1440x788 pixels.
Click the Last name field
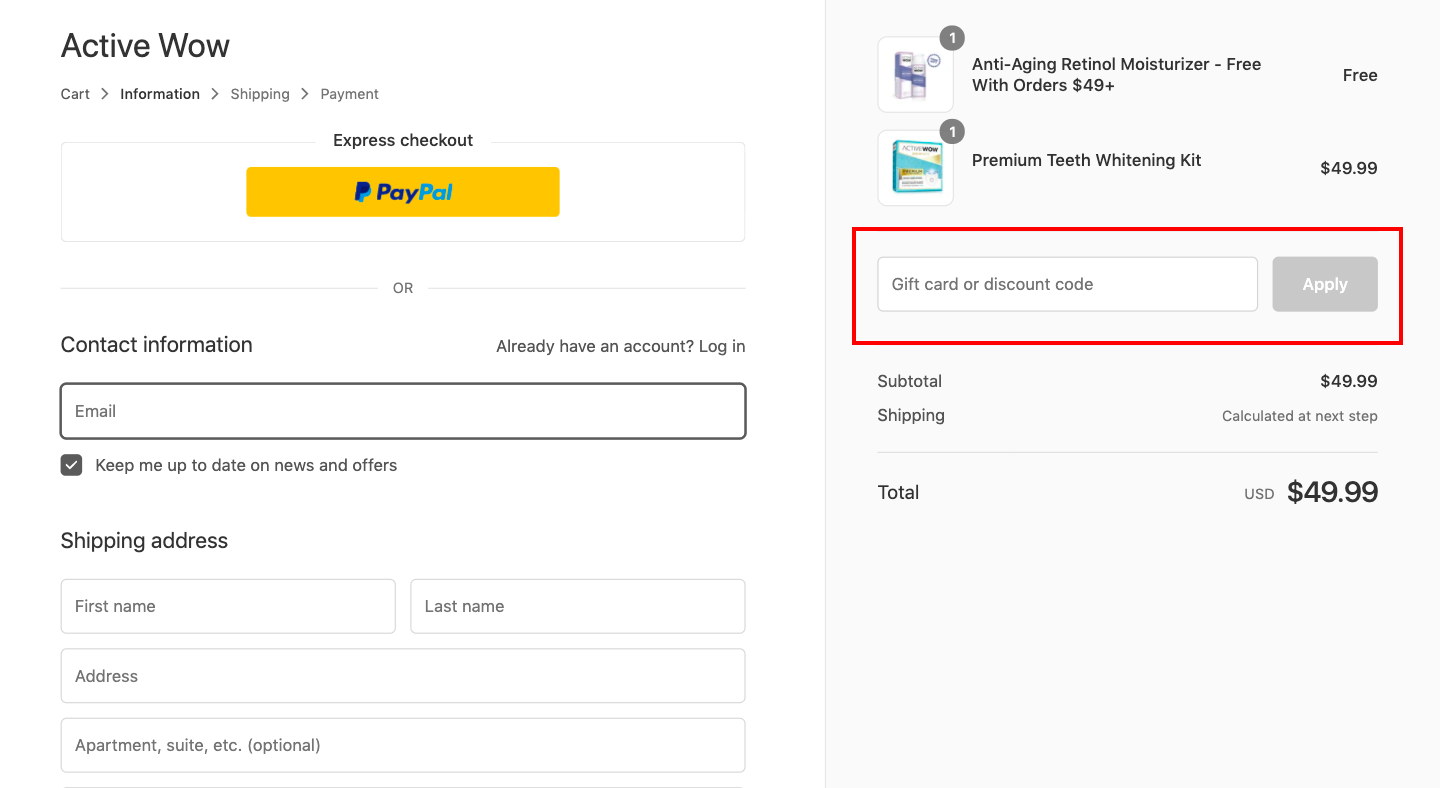578,606
